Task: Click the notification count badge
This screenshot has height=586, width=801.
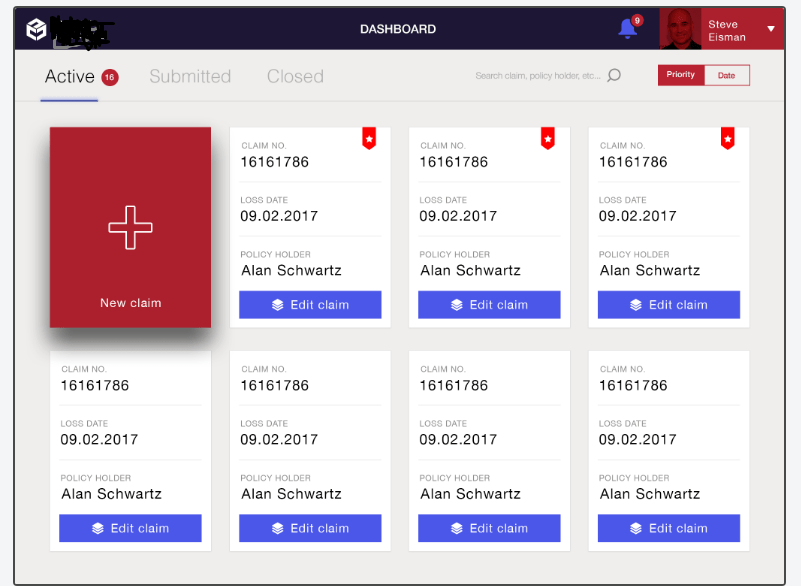Action: coord(637,18)
